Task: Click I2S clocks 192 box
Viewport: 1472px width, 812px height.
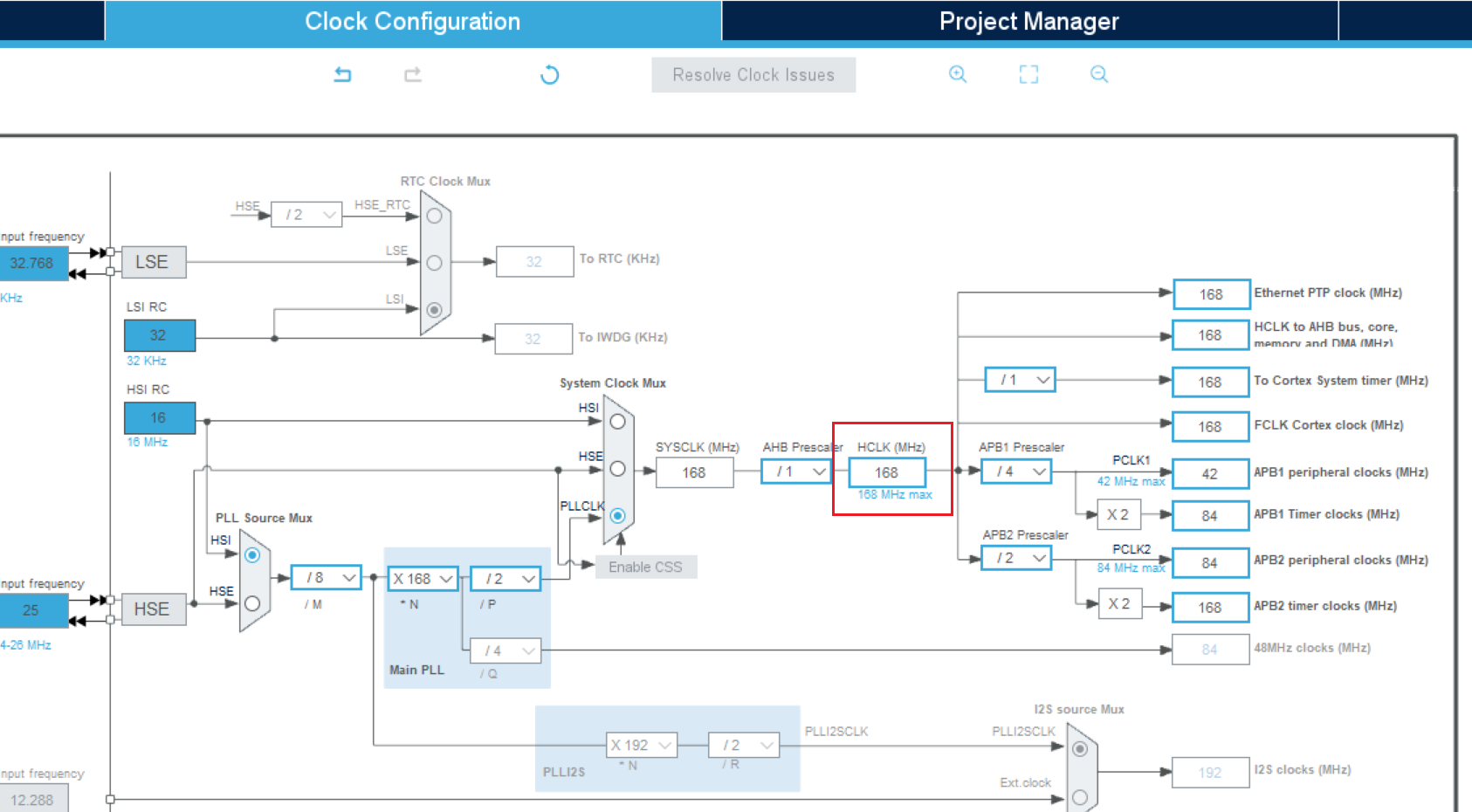Action: [x=1211, y=773]
